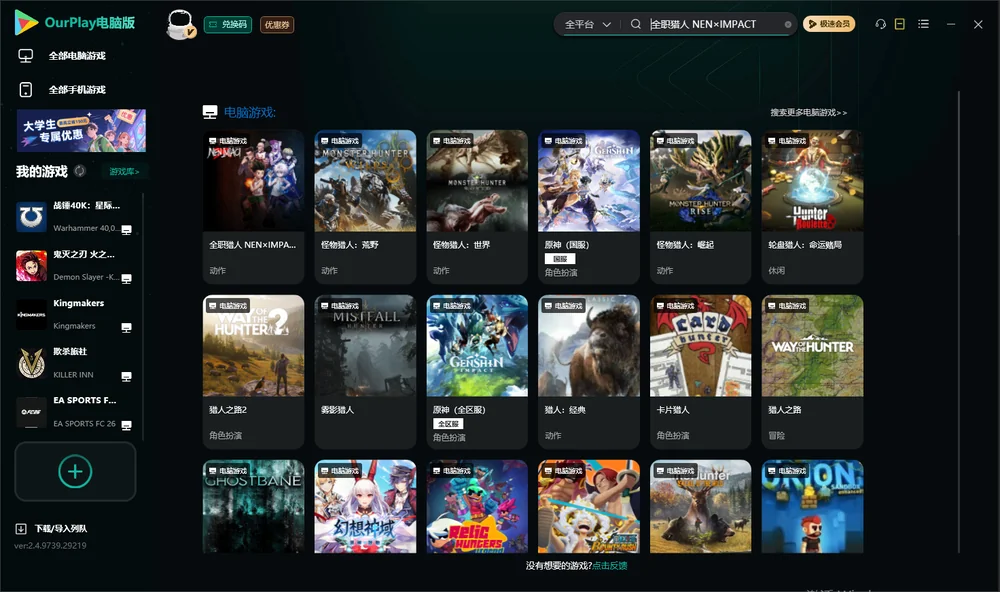This screenshot has height=592, width=1000.
Task: Refresh the 我的游戏 list
Action: point(80,171)
